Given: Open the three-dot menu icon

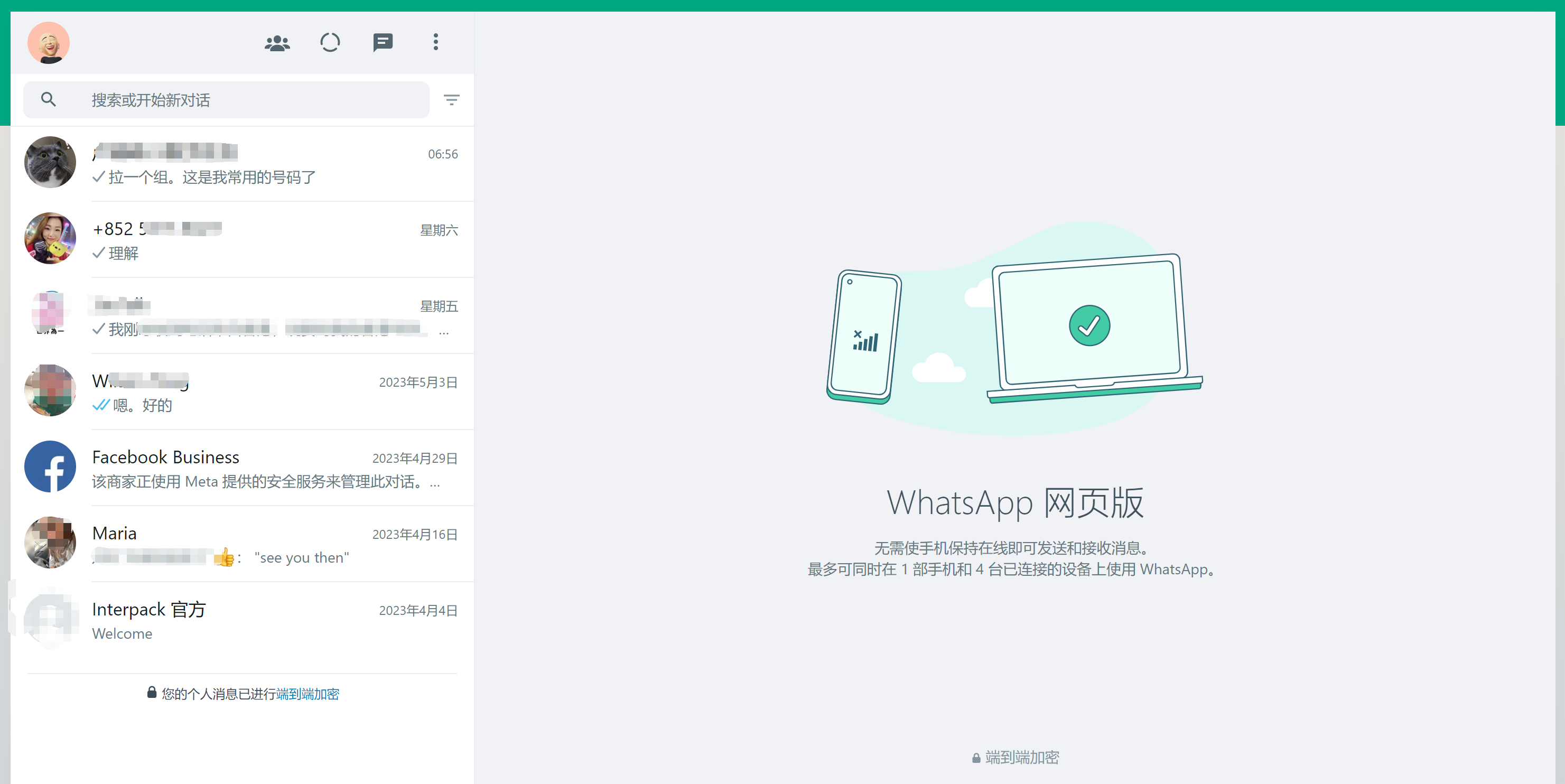Looking at the screenshot, I should [x=436, y=42].
